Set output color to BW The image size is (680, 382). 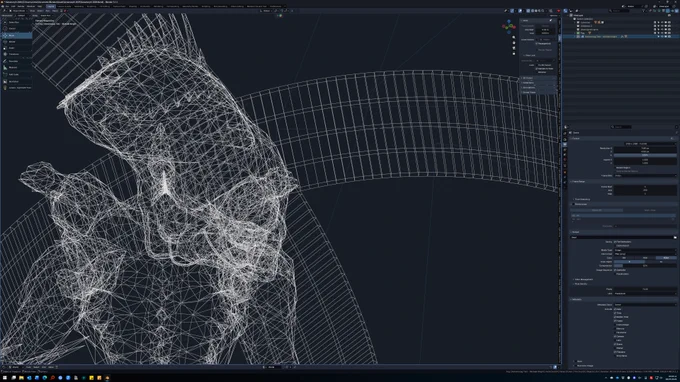point(624,258)
